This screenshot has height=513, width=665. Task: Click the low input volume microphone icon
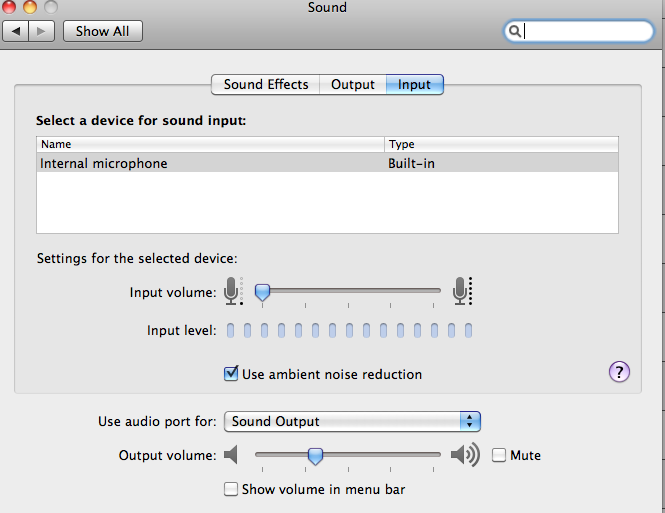click(x=233, y=291)
